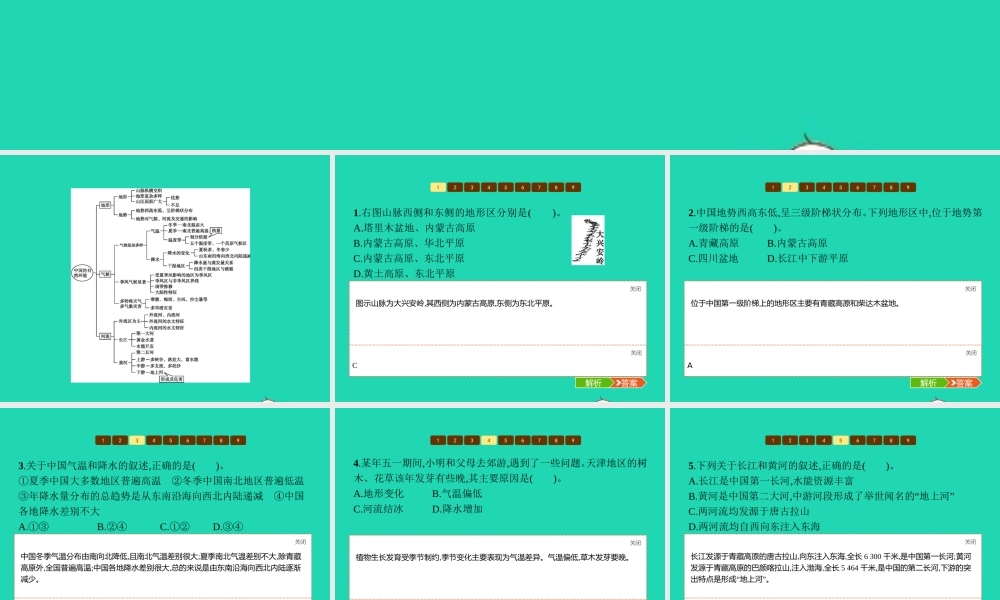This screenshot has height=600, width=1000.
Task: Click option B.内蒙古高原 in question 2
Action: click(x=797, y=243)
